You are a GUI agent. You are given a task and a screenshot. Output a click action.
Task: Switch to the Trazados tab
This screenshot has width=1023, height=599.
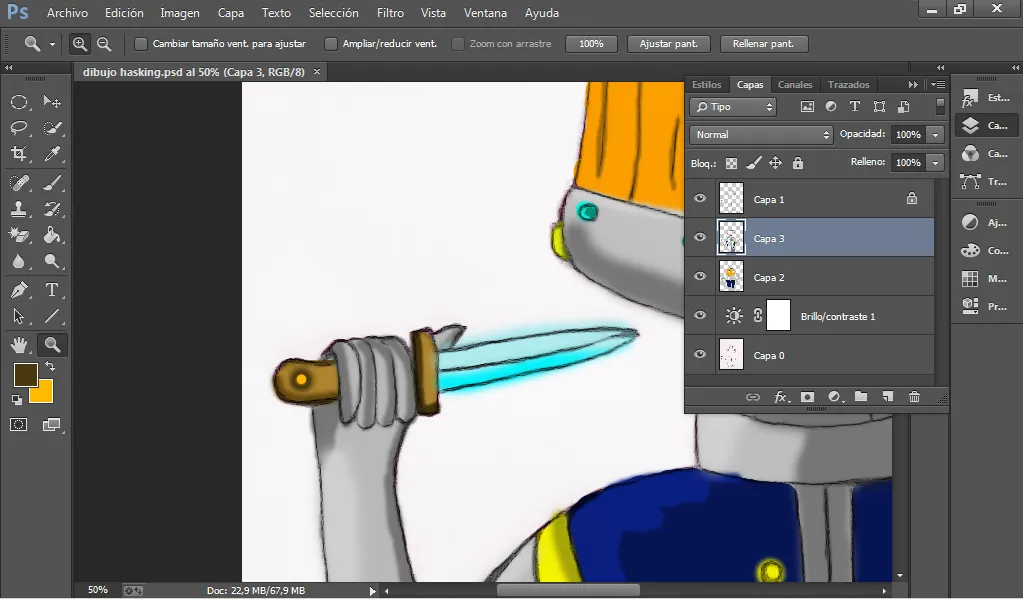(848, 85)
